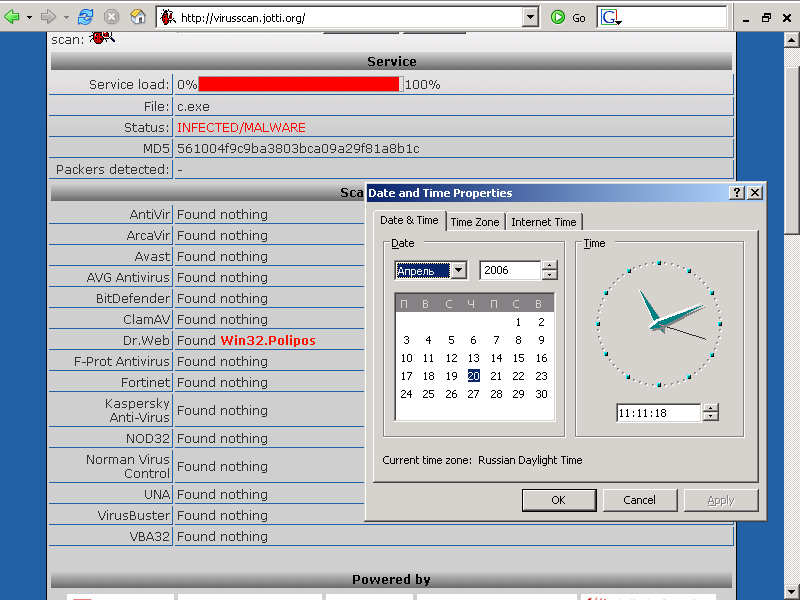The width and height of the screenshot is (800, 600).
Task: Click the year field showing 2006
Action: (x=510, y=270)
